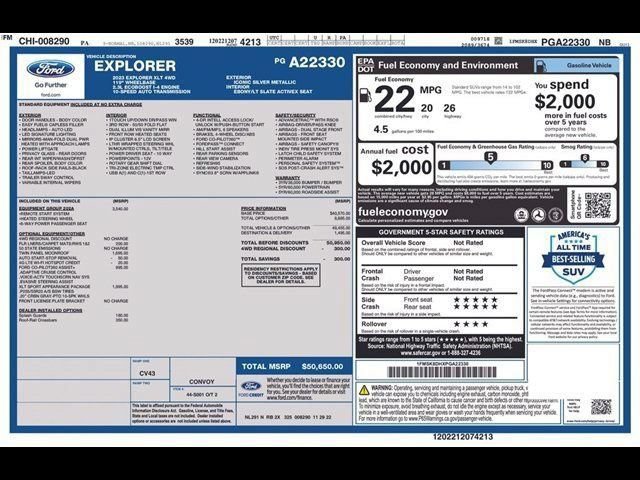640x480 pixels.
Task: Click the Ford Credit logo
Action: (x=251, y=389)
